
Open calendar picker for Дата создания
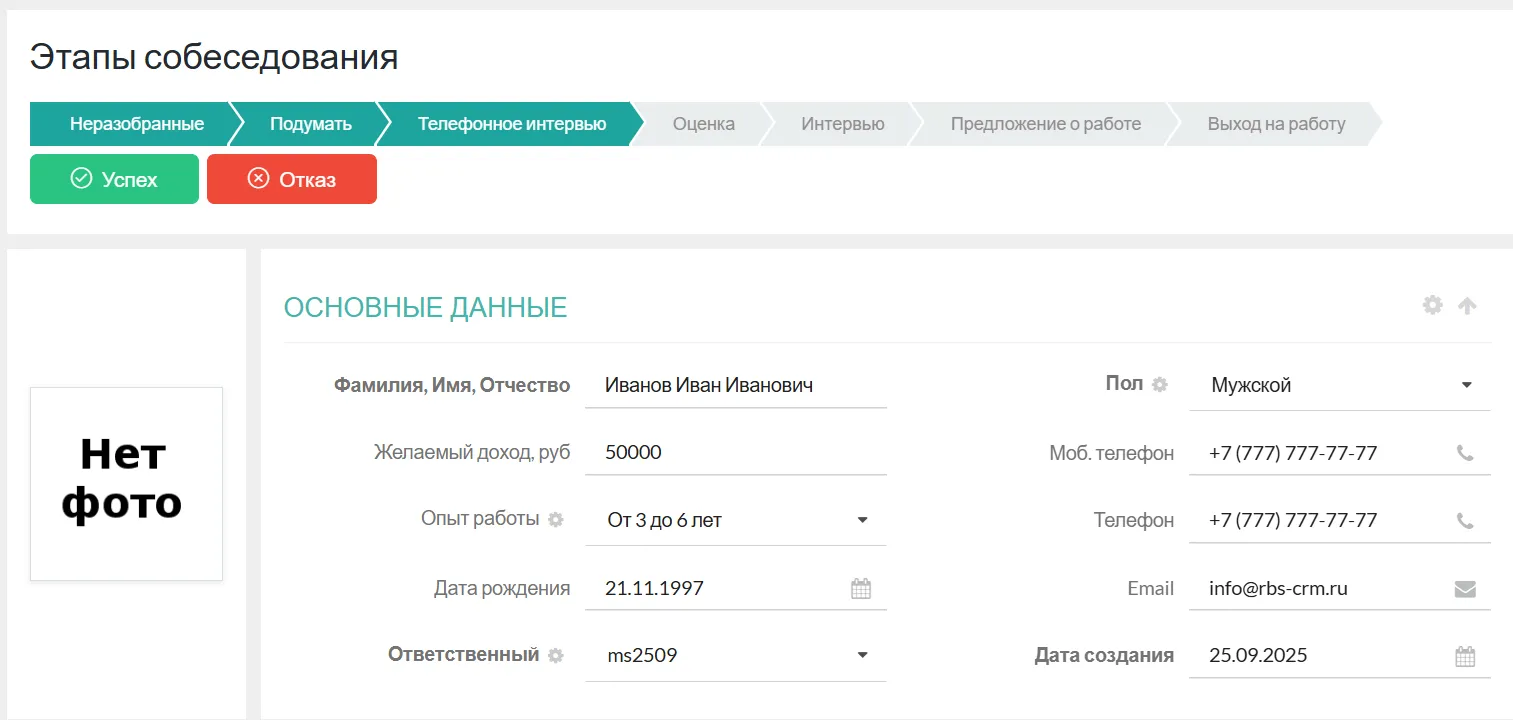[1465, 657]
